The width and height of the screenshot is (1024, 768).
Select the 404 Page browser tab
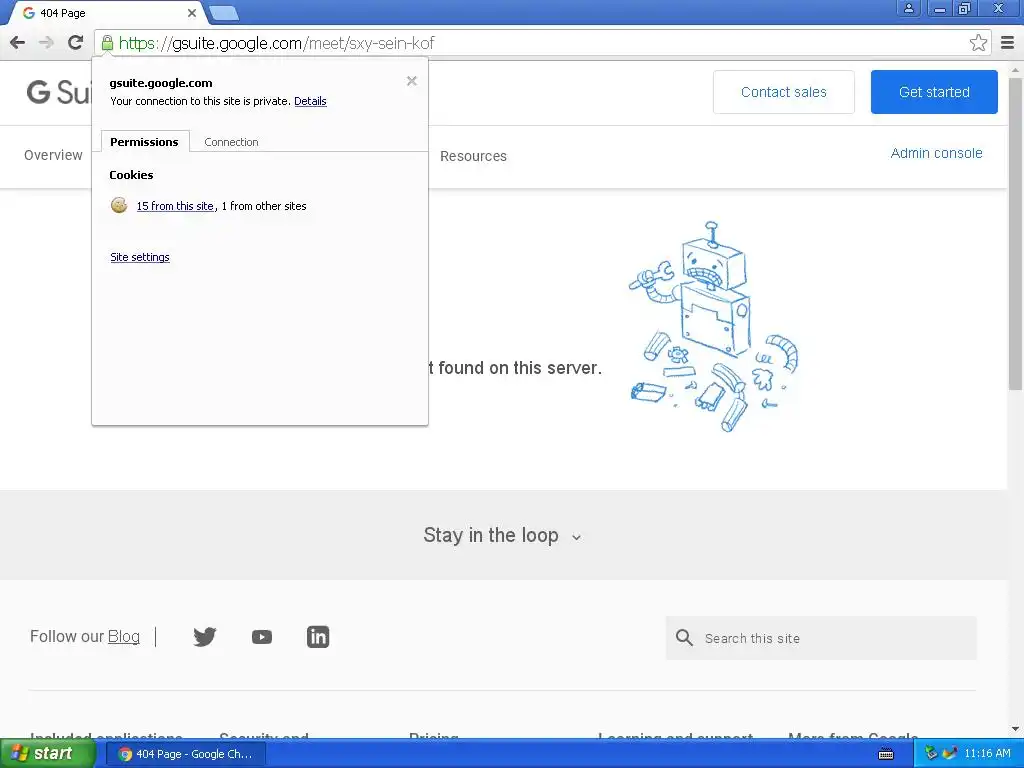tap(108, 13)
